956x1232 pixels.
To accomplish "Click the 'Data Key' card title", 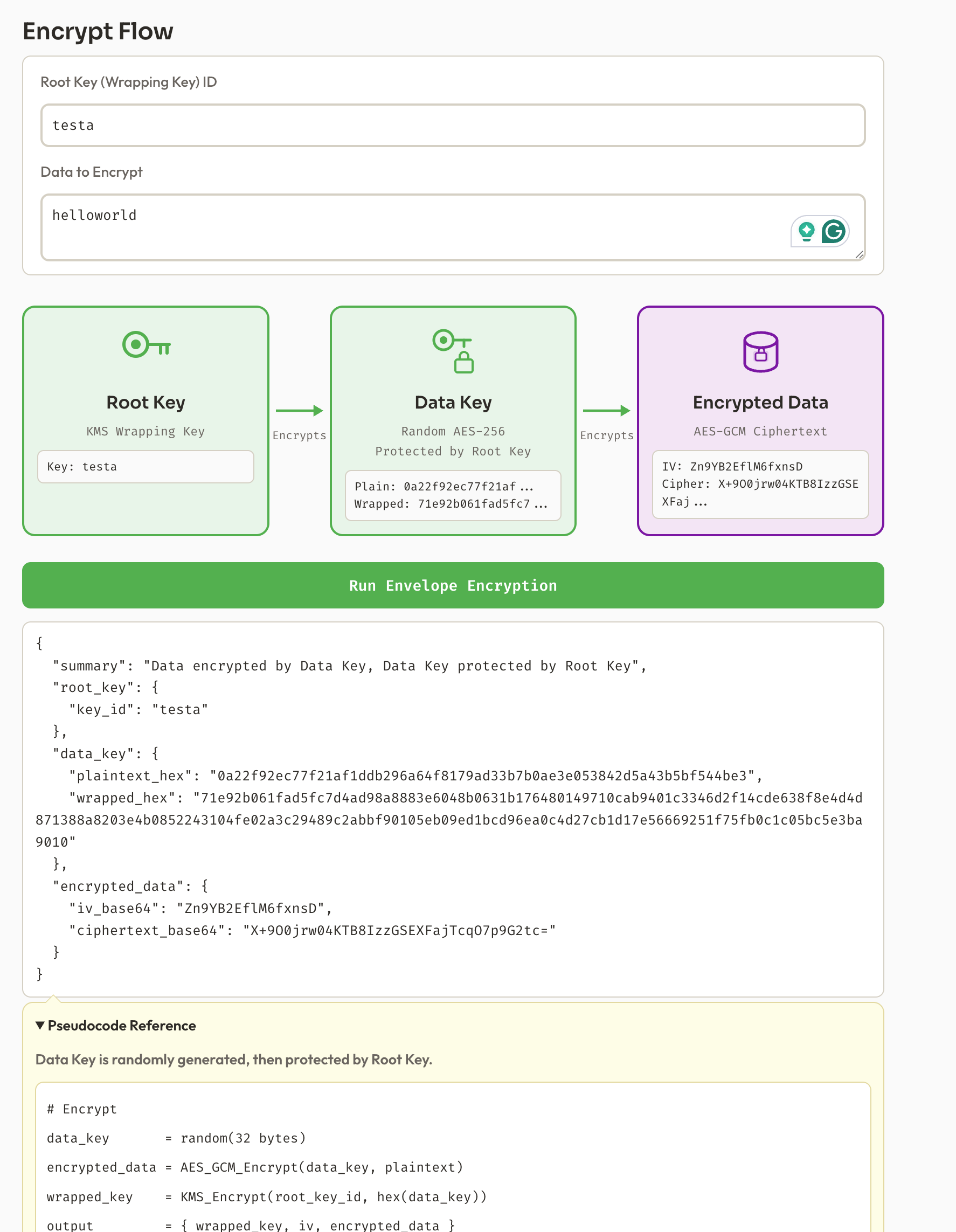I will 453,402.
